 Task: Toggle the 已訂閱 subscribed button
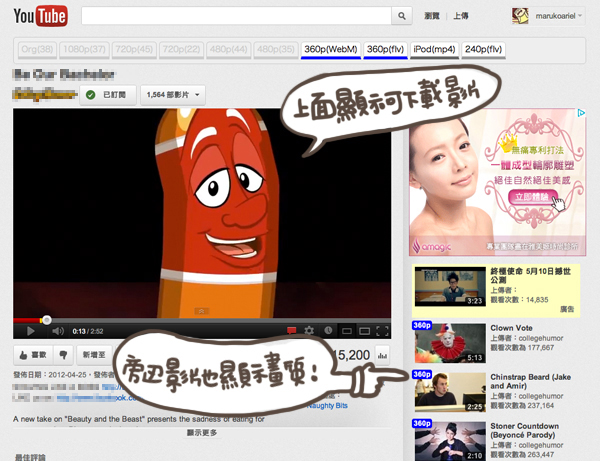tap(108, 95)
